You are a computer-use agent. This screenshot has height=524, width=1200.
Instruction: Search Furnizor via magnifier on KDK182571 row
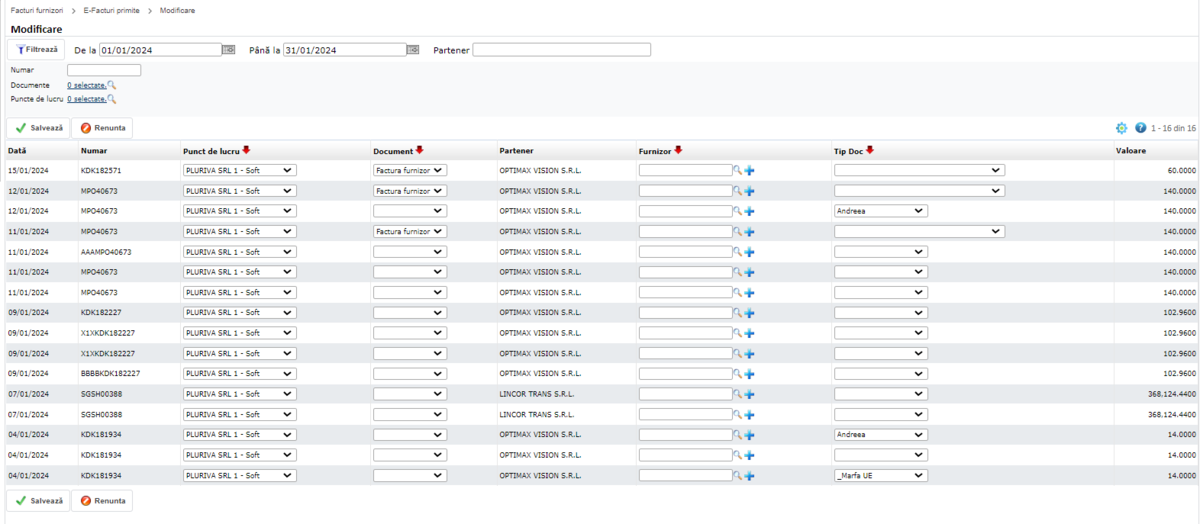click(x=738, y=171)
